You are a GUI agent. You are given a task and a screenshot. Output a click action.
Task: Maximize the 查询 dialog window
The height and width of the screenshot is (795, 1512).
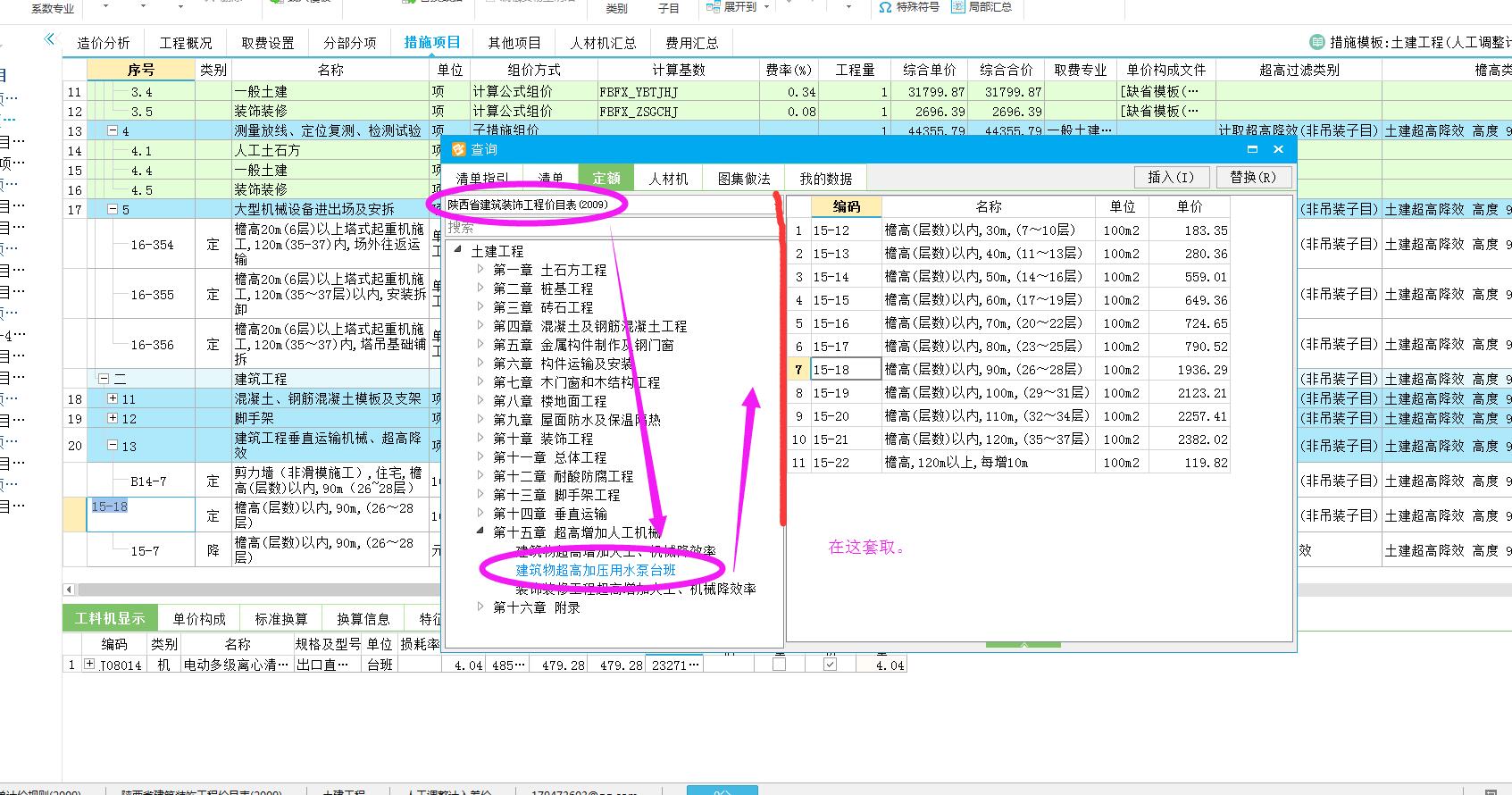(x=1252, y=149)
